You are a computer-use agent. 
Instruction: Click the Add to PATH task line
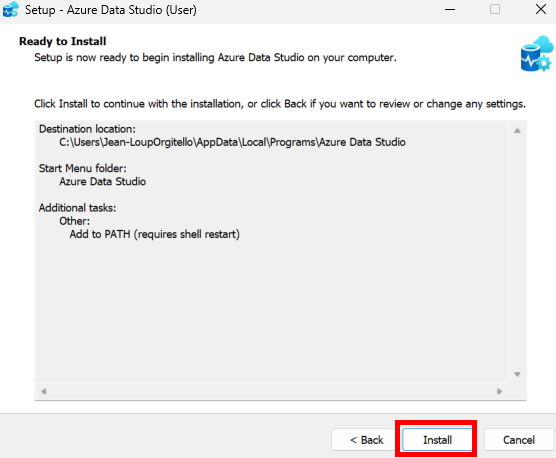click(x=155, y=234)
